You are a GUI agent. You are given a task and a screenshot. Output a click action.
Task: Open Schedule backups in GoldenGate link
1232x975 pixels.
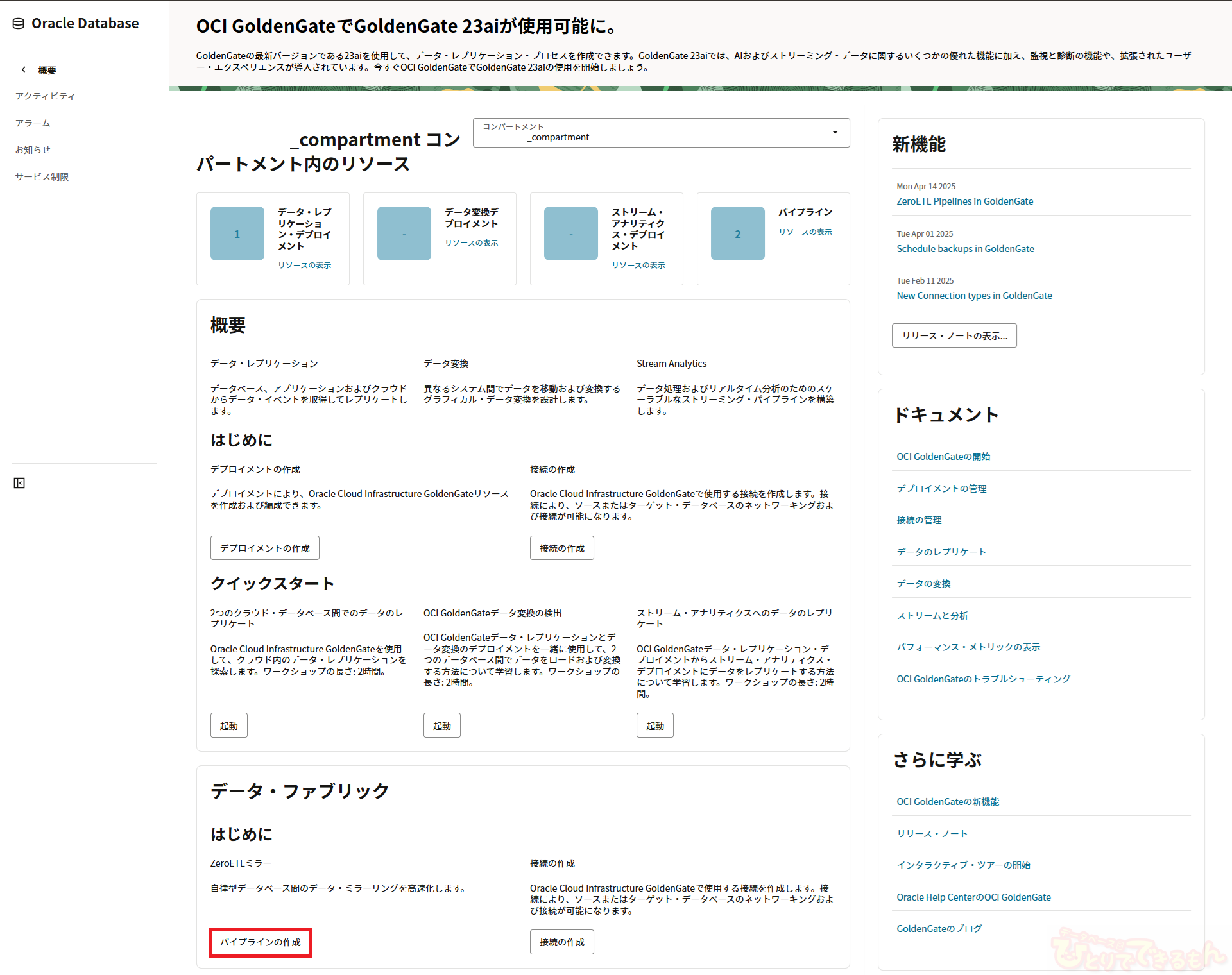[966, 249]
